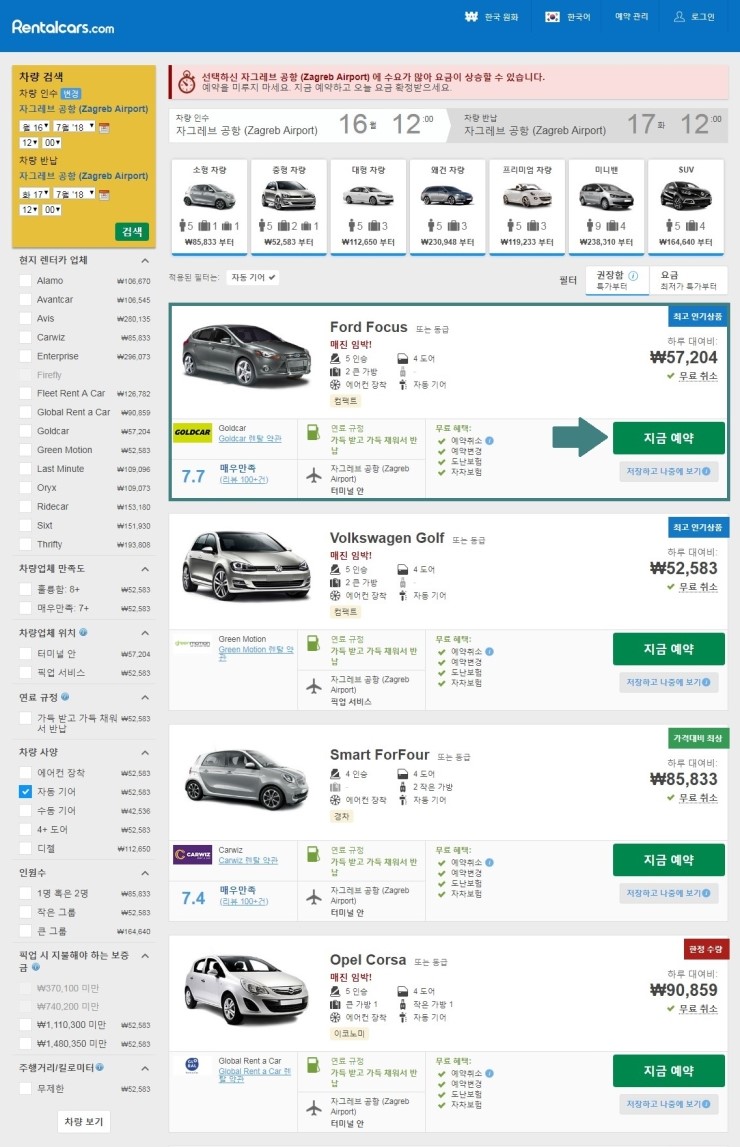740x1147 pixels.
Task: Select the 대형 차량 car category
Action: (368, 207)
